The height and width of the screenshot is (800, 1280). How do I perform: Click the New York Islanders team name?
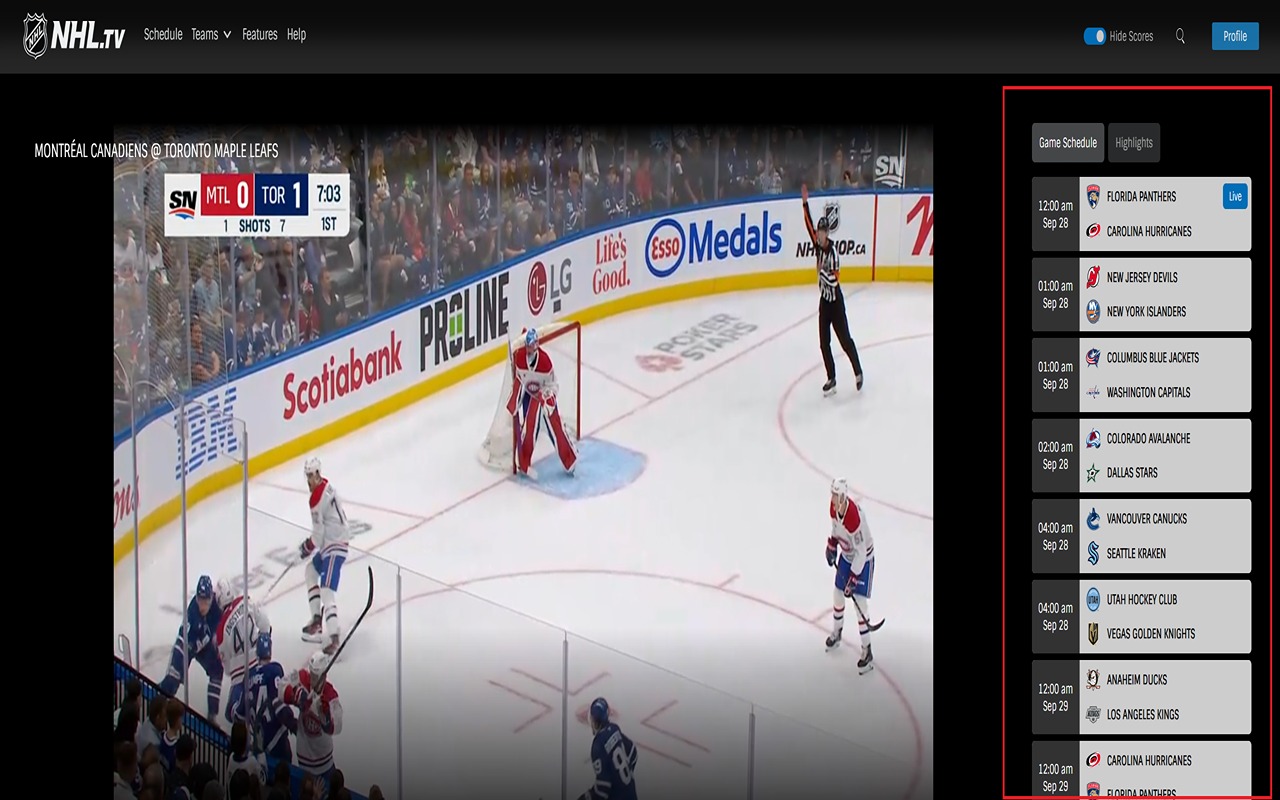tap(1146, 312)
